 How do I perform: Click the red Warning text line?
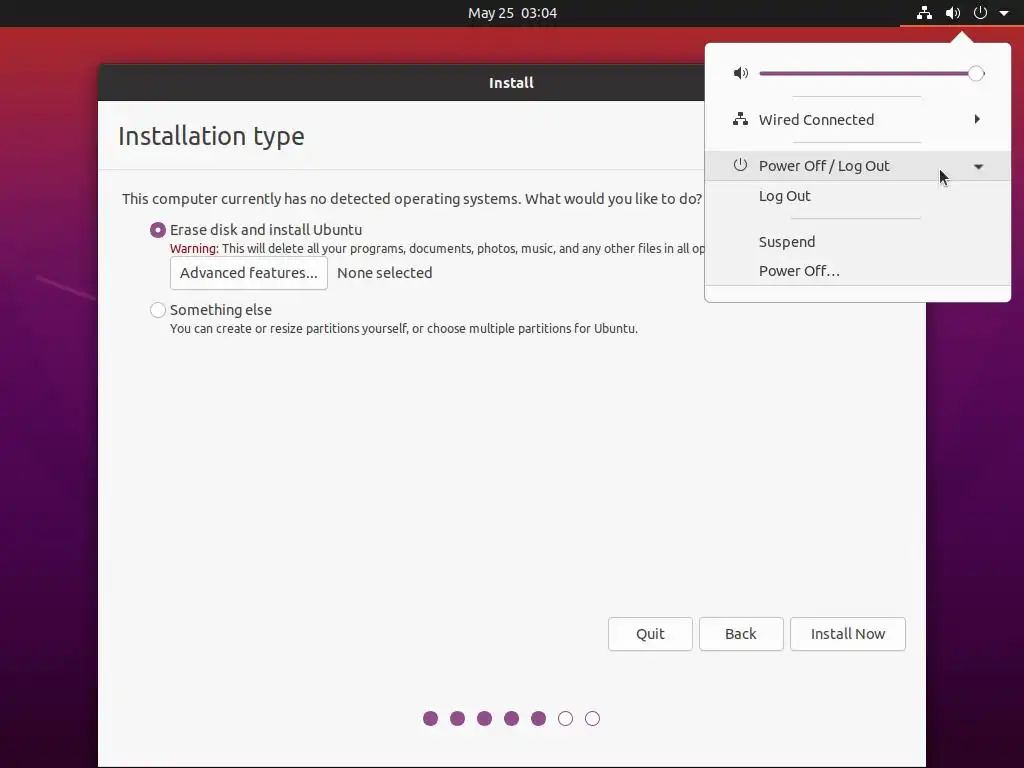[437, 249]
